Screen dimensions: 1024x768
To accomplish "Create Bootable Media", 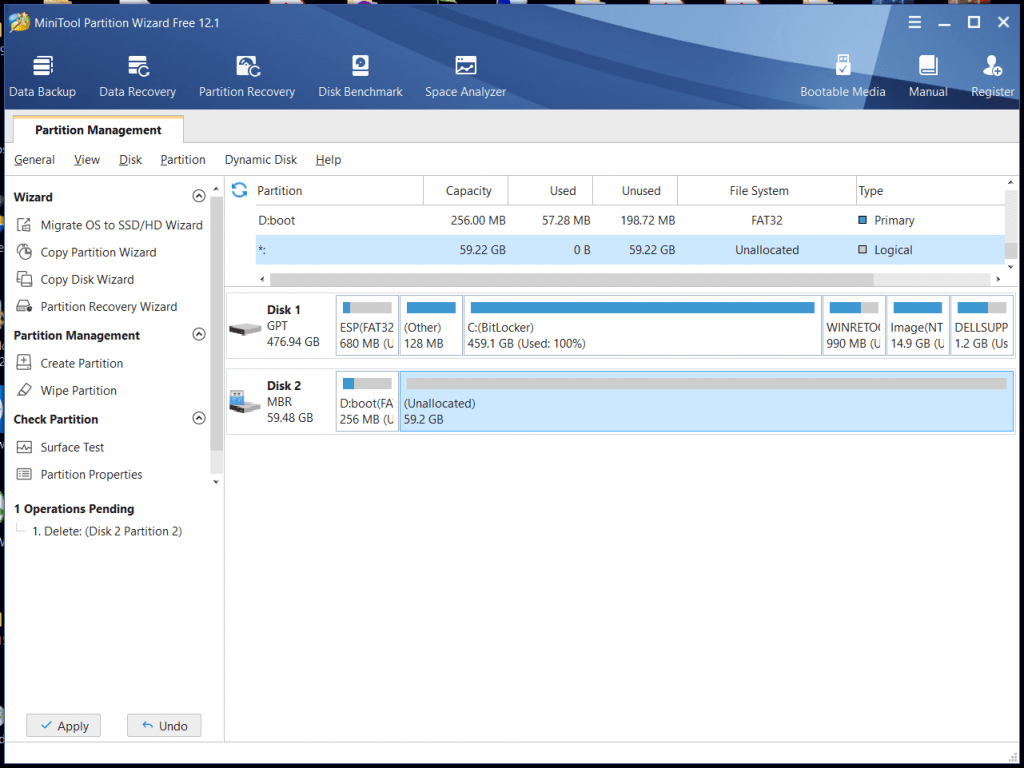I will pyautogui.click(x=842, y=77).
